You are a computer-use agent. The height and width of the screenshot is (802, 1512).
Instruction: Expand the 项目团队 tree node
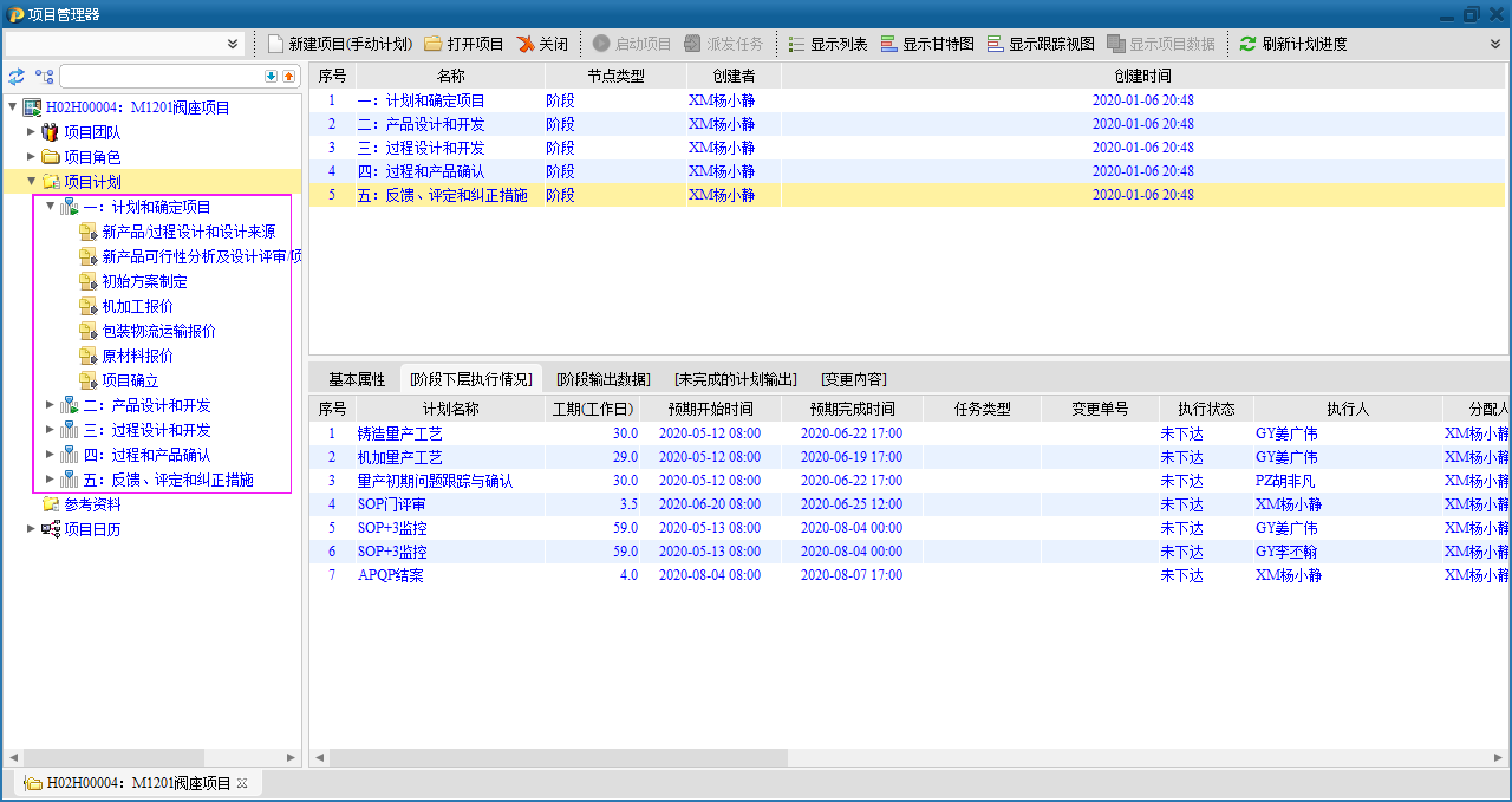click(31, 132)
